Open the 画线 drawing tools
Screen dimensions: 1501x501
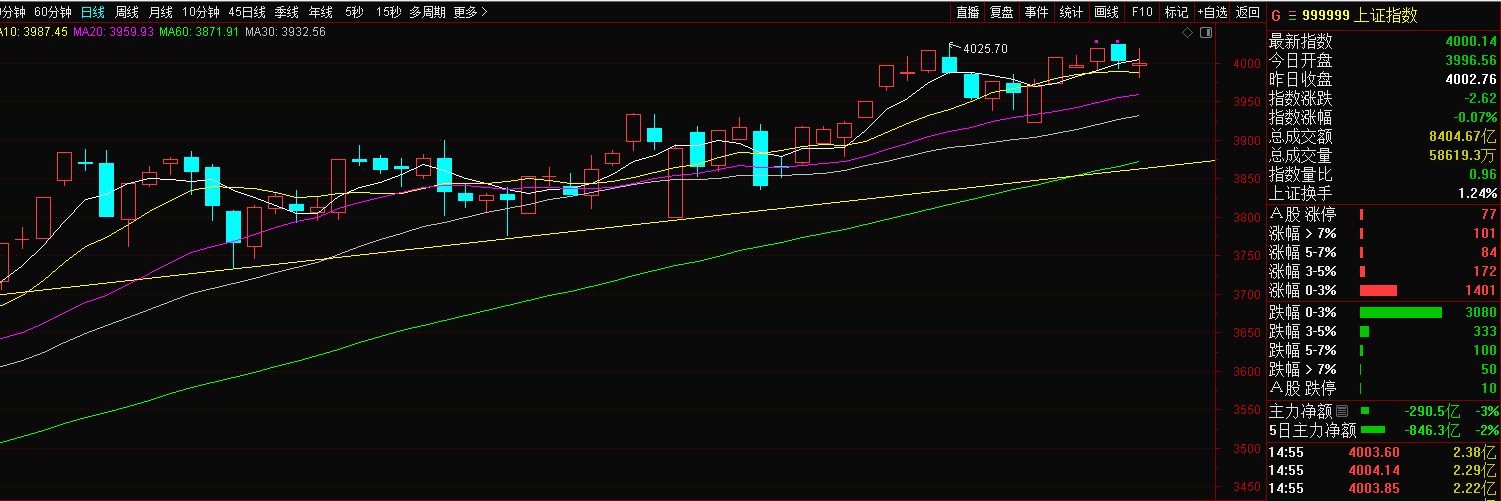click(1106, 12)
